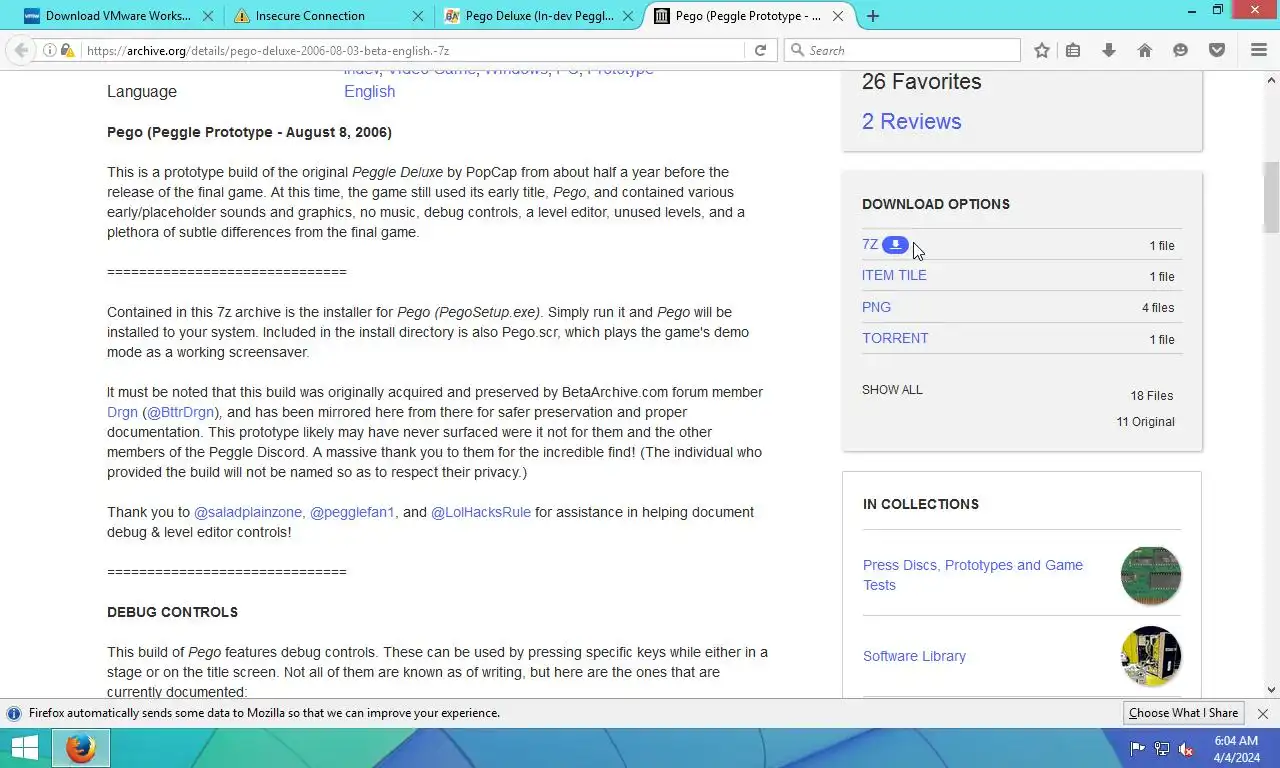Close the Pego Peggle Prototype tab
Viewport: 1280px width, 768px height.
pyautogui.click(x=840, y=16)
